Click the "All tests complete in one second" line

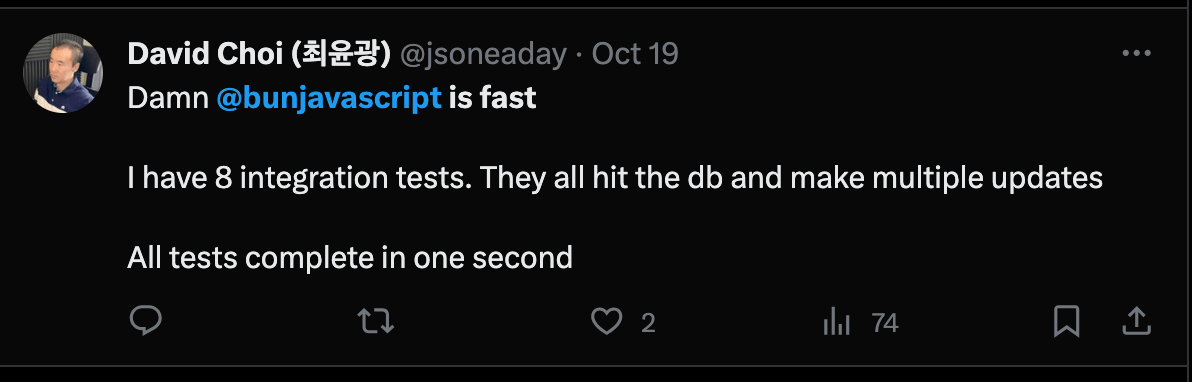(x=350, y=258)
